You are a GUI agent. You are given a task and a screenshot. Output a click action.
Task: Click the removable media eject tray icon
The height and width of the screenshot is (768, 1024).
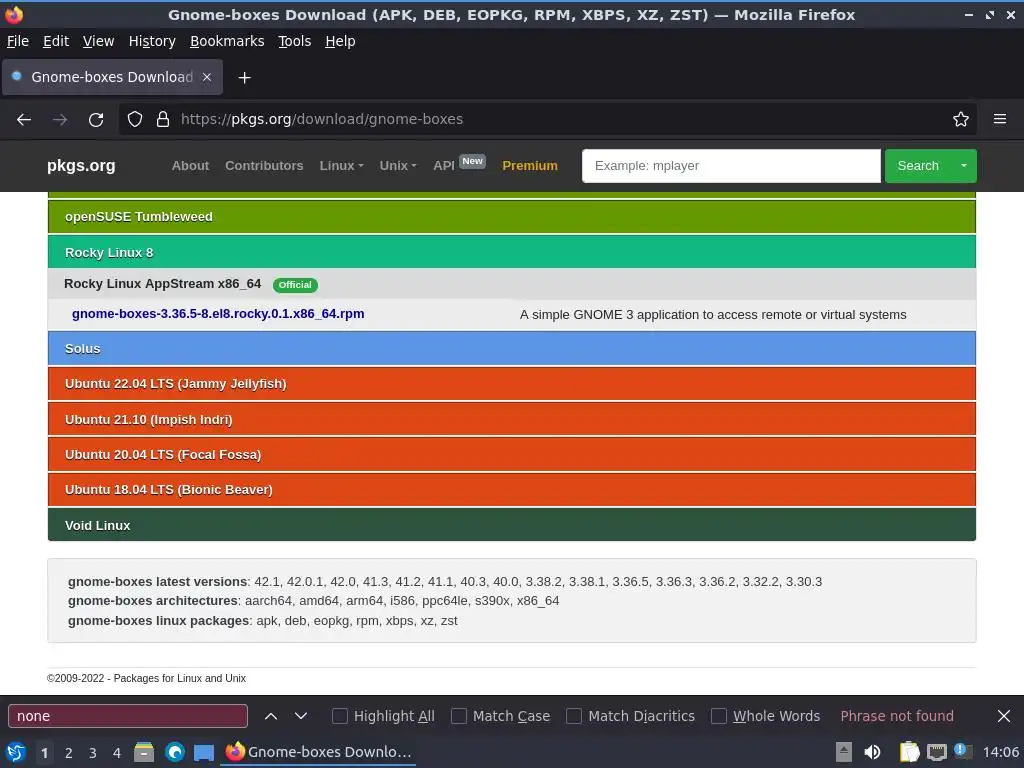tap(844, 752)
